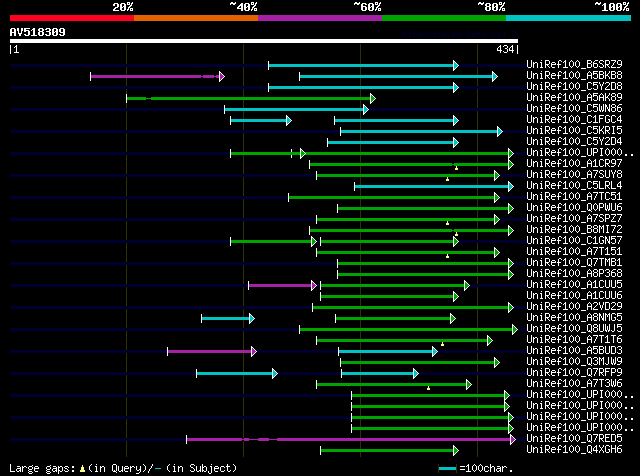This screenshot has height=476, width=640.
Task: Select the cyan alignment bar for C5LRL4
Action: 434,187
